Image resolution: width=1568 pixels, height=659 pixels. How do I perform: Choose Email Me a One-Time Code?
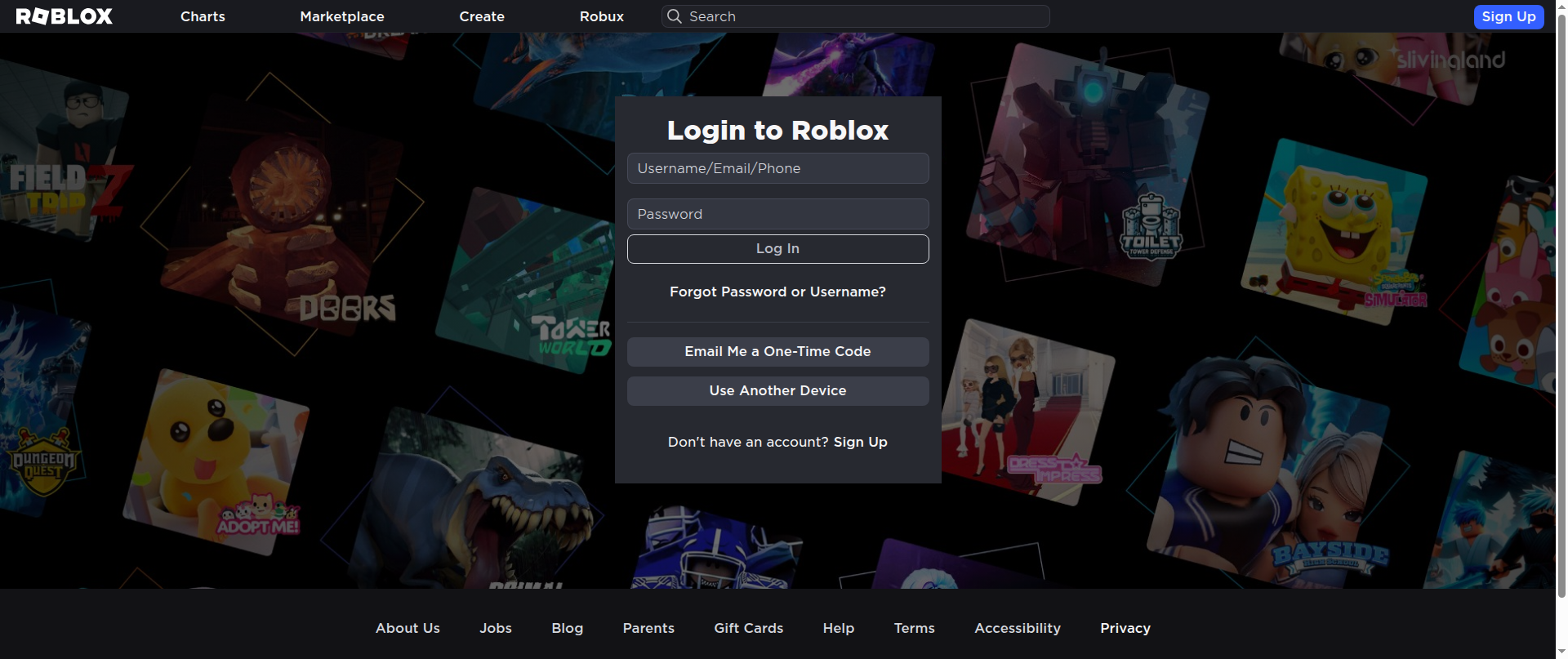777,352
